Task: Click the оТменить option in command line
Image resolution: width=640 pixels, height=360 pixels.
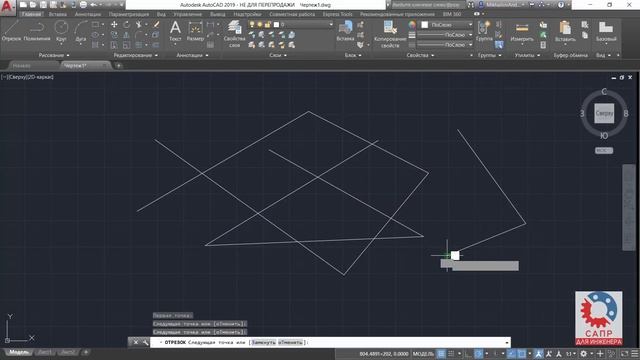Action: [x=290, y=342]
